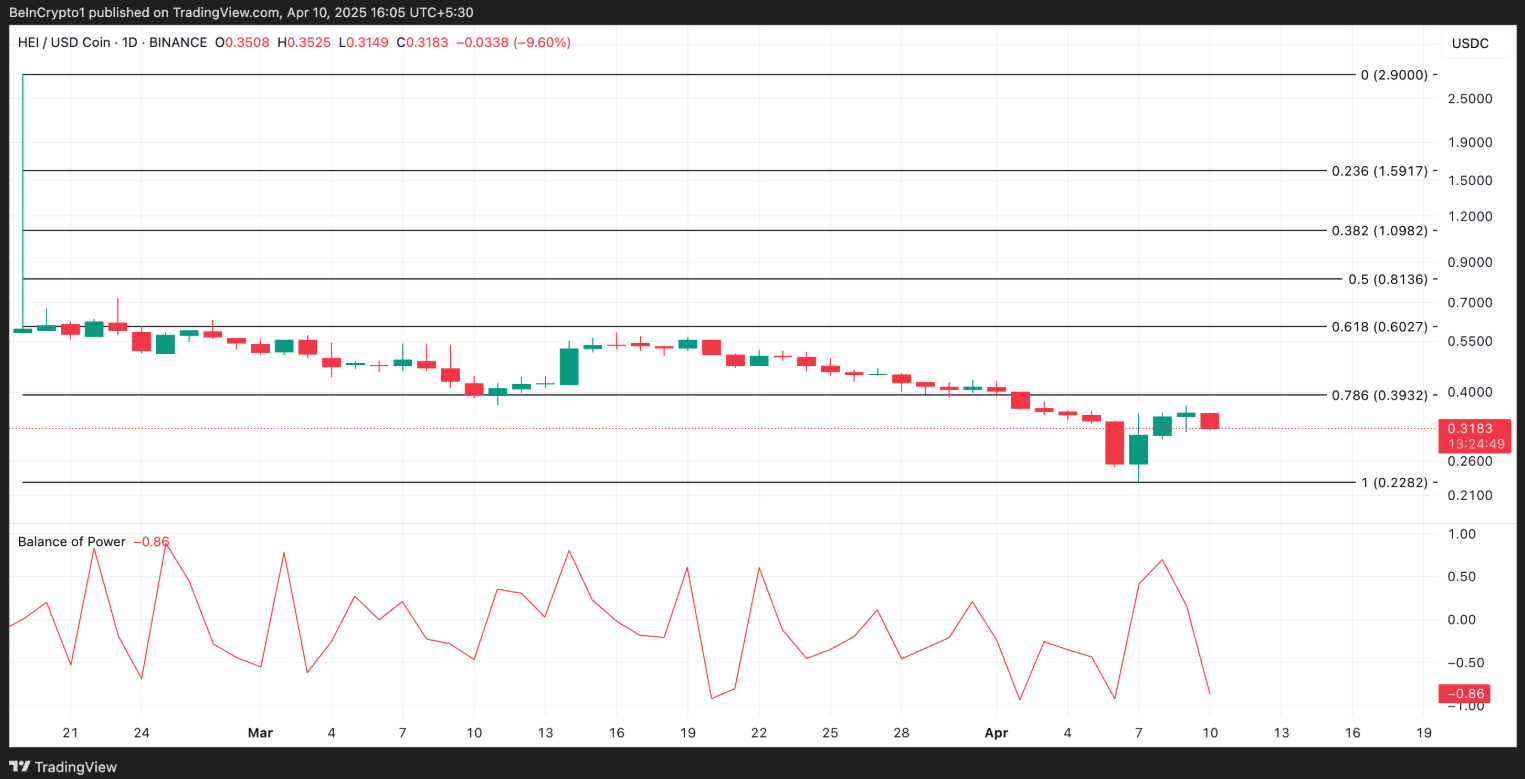The image size is (1525, 779).
Task: Click the Mar label on the date axis
Action: click(260, 733)
